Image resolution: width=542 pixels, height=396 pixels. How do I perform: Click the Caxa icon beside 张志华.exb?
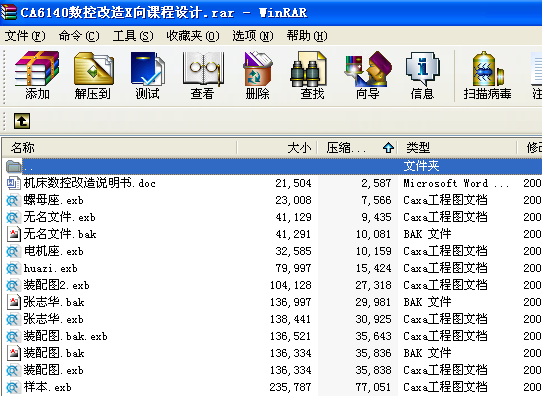13,319
